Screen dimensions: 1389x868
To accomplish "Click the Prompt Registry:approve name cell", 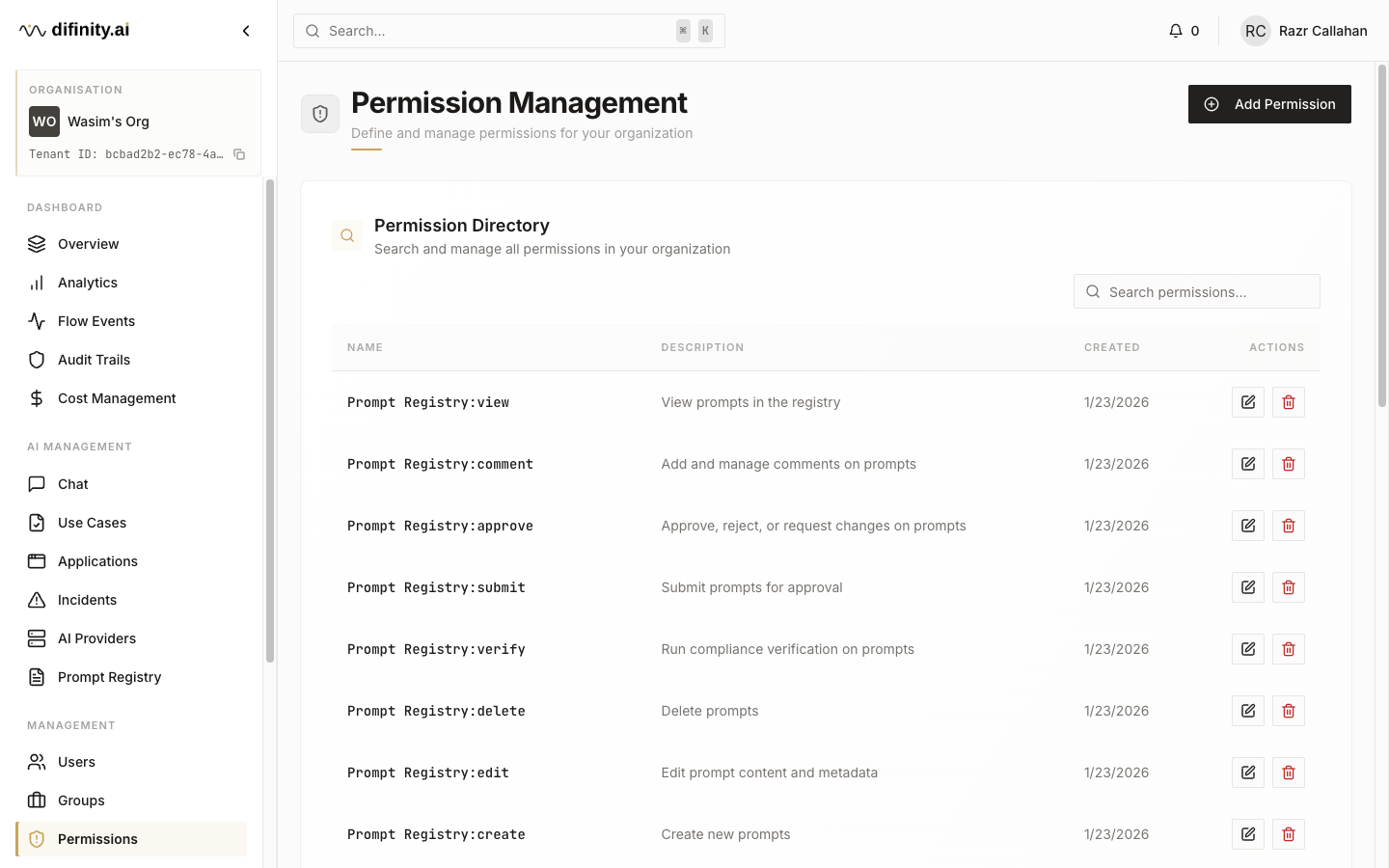I will click(x=440, y=526).
